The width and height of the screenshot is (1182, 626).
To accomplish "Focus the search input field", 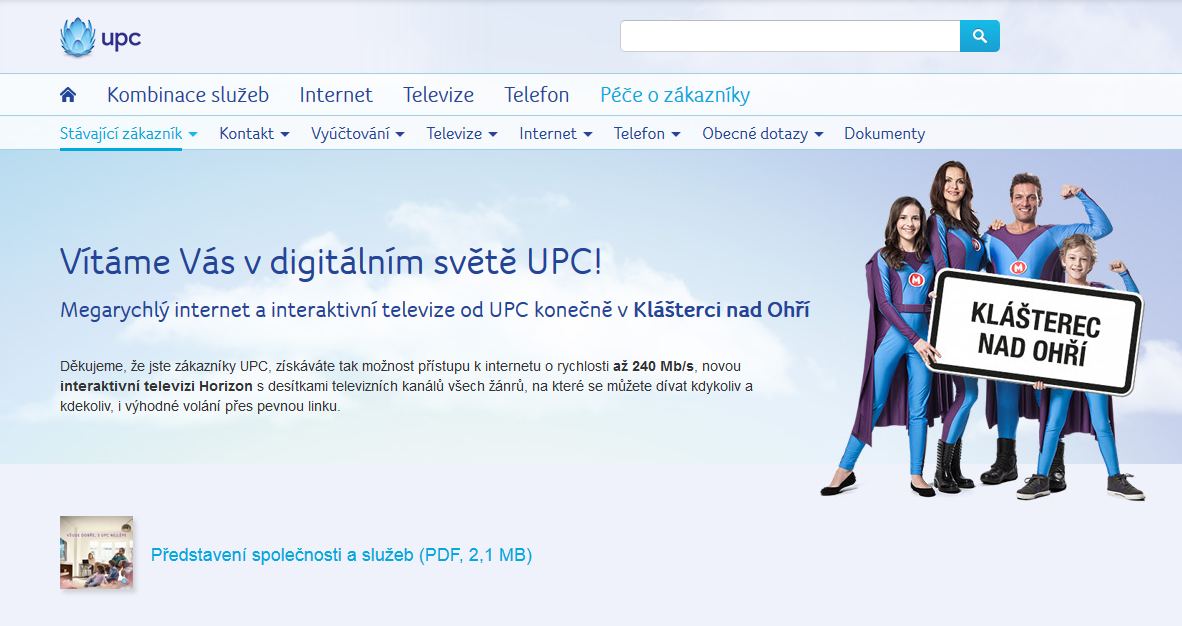I will point(790,36).
